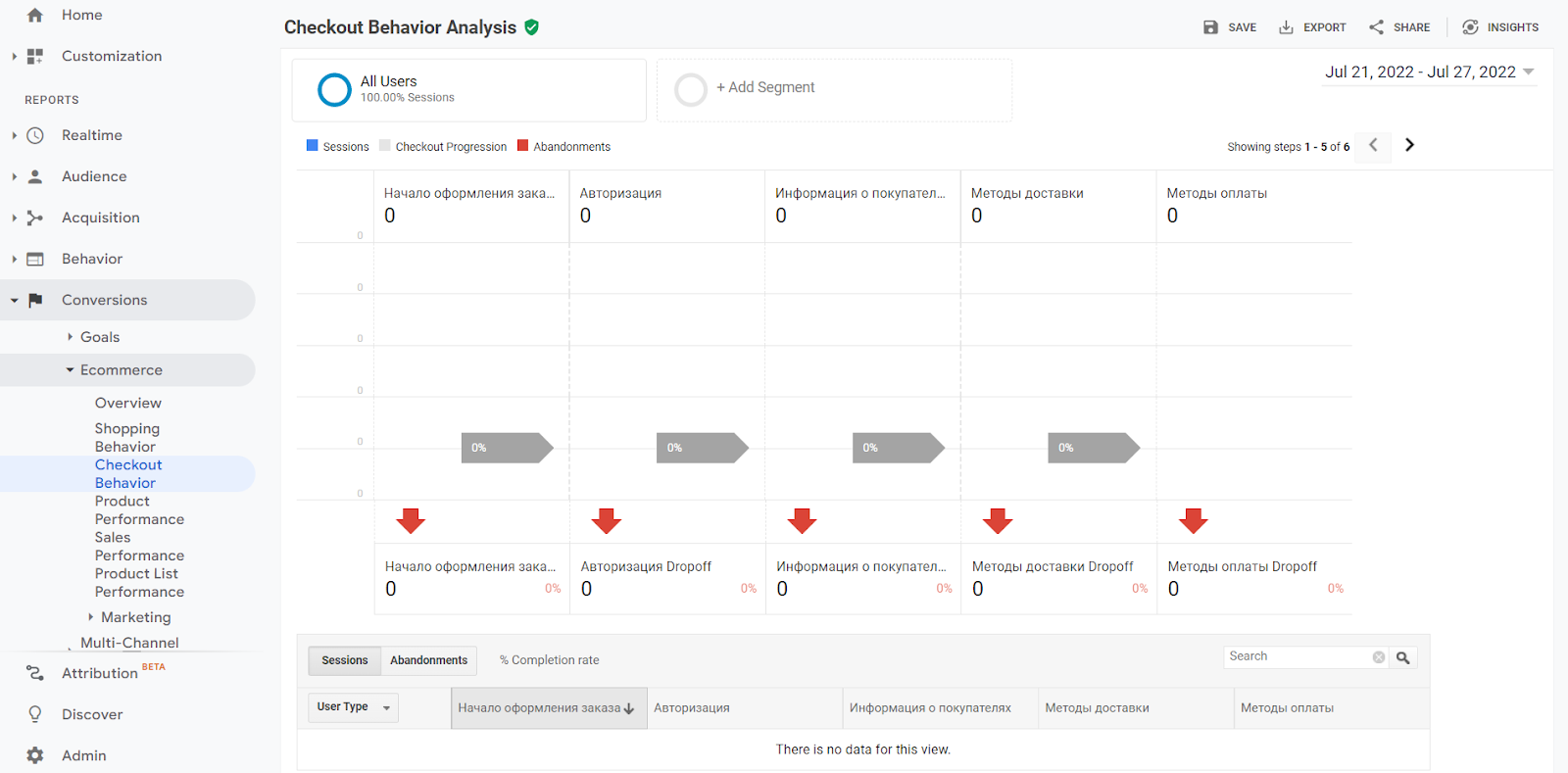Open the User Type dropdown
The height and width of the screenshot is (773, 1568).
point(353,707)
